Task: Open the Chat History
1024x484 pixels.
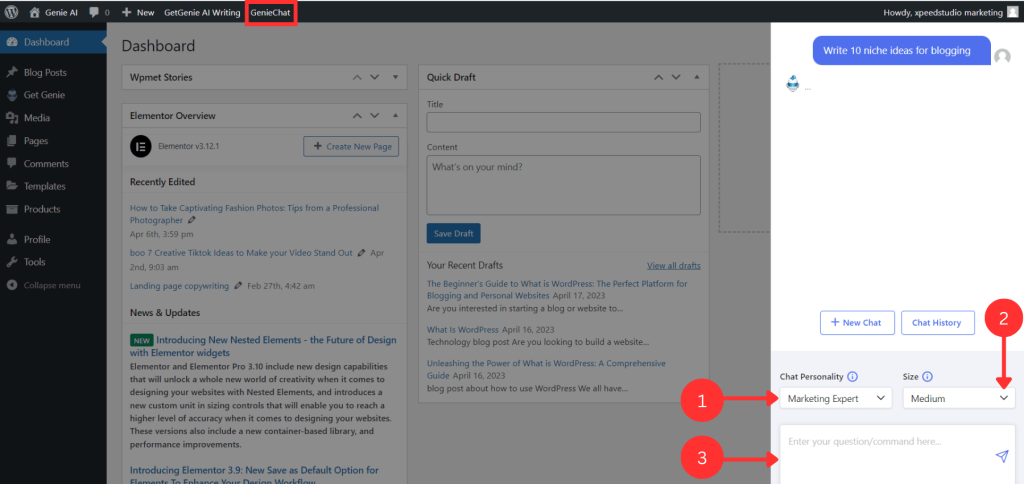Action: (x=938, y=323)
